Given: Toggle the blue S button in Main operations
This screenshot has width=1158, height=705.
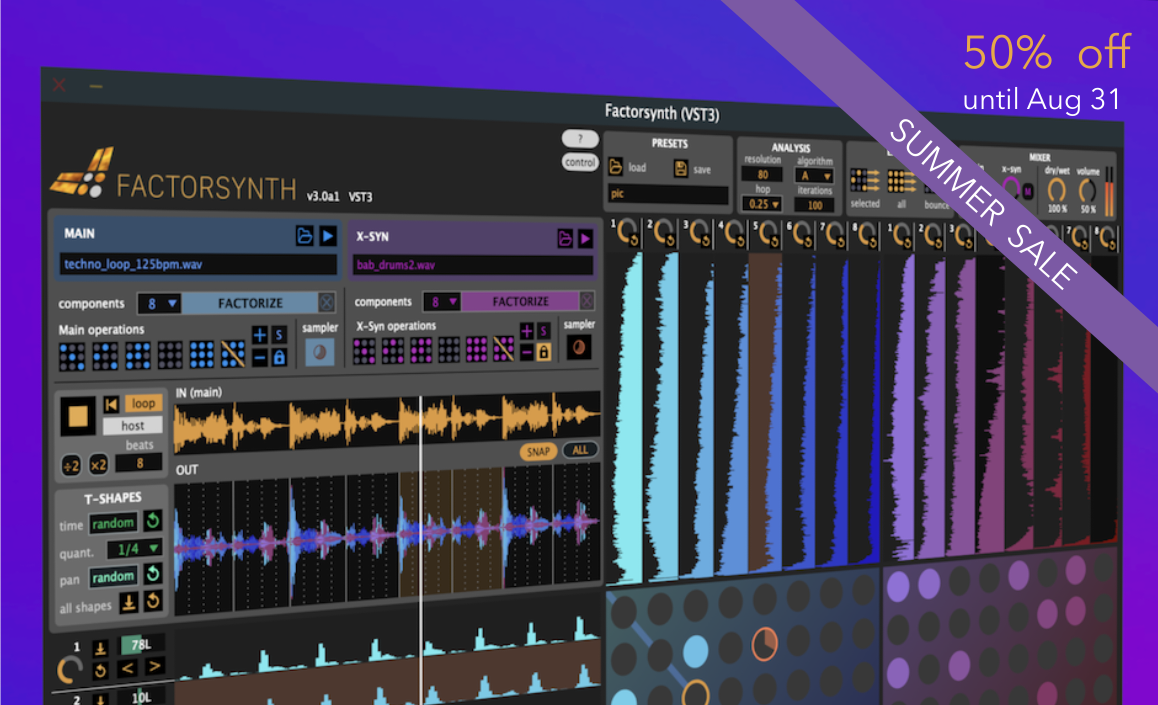Looking at the screenshot, I should coord(279,334).
